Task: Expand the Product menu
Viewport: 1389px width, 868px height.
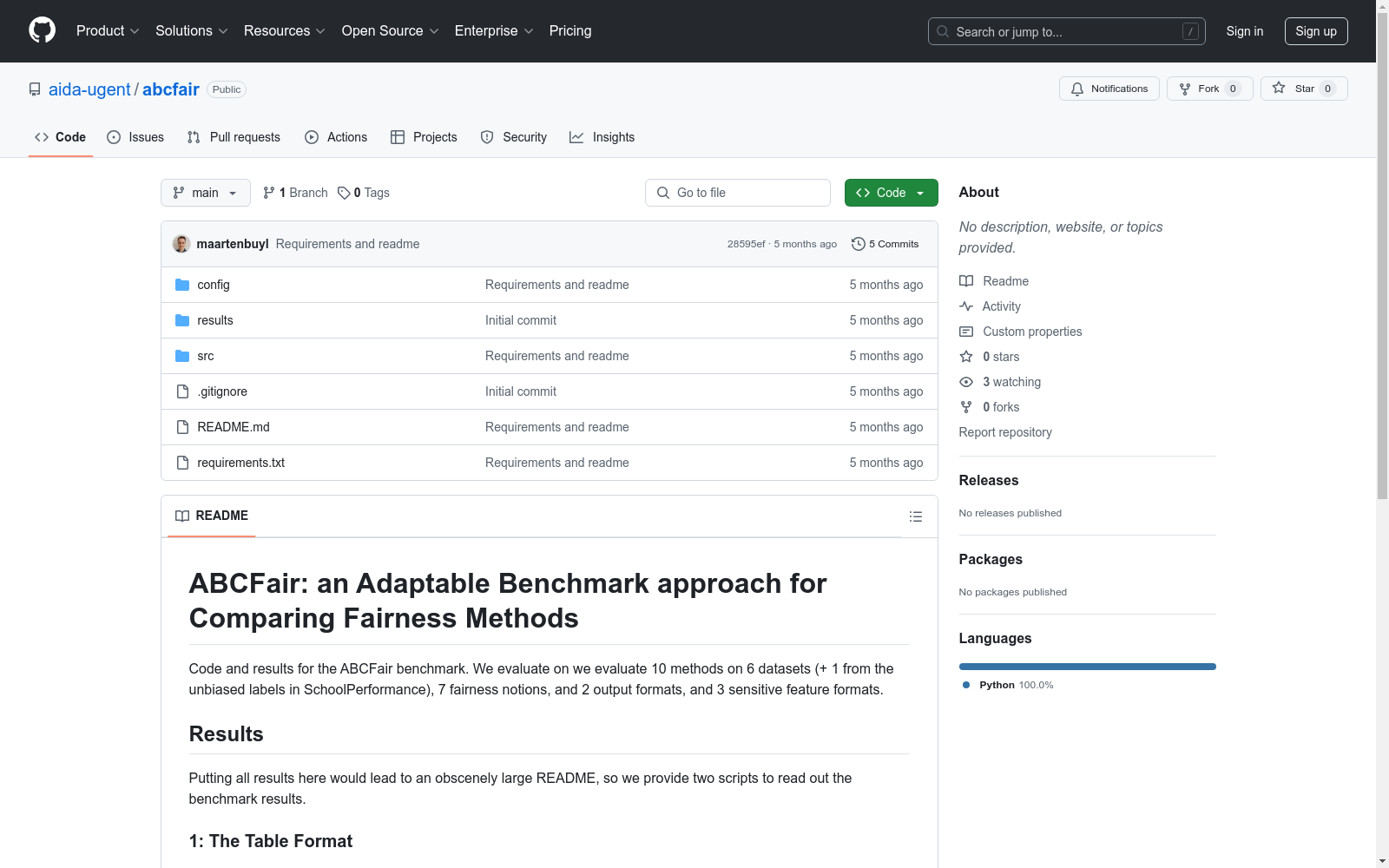Action: coord(108,31)
